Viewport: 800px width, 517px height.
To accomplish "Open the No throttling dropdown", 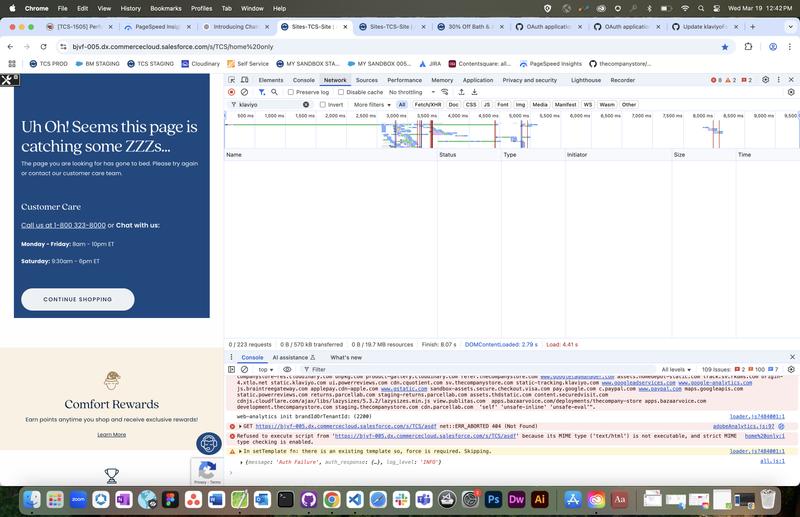I will (412, 92).
